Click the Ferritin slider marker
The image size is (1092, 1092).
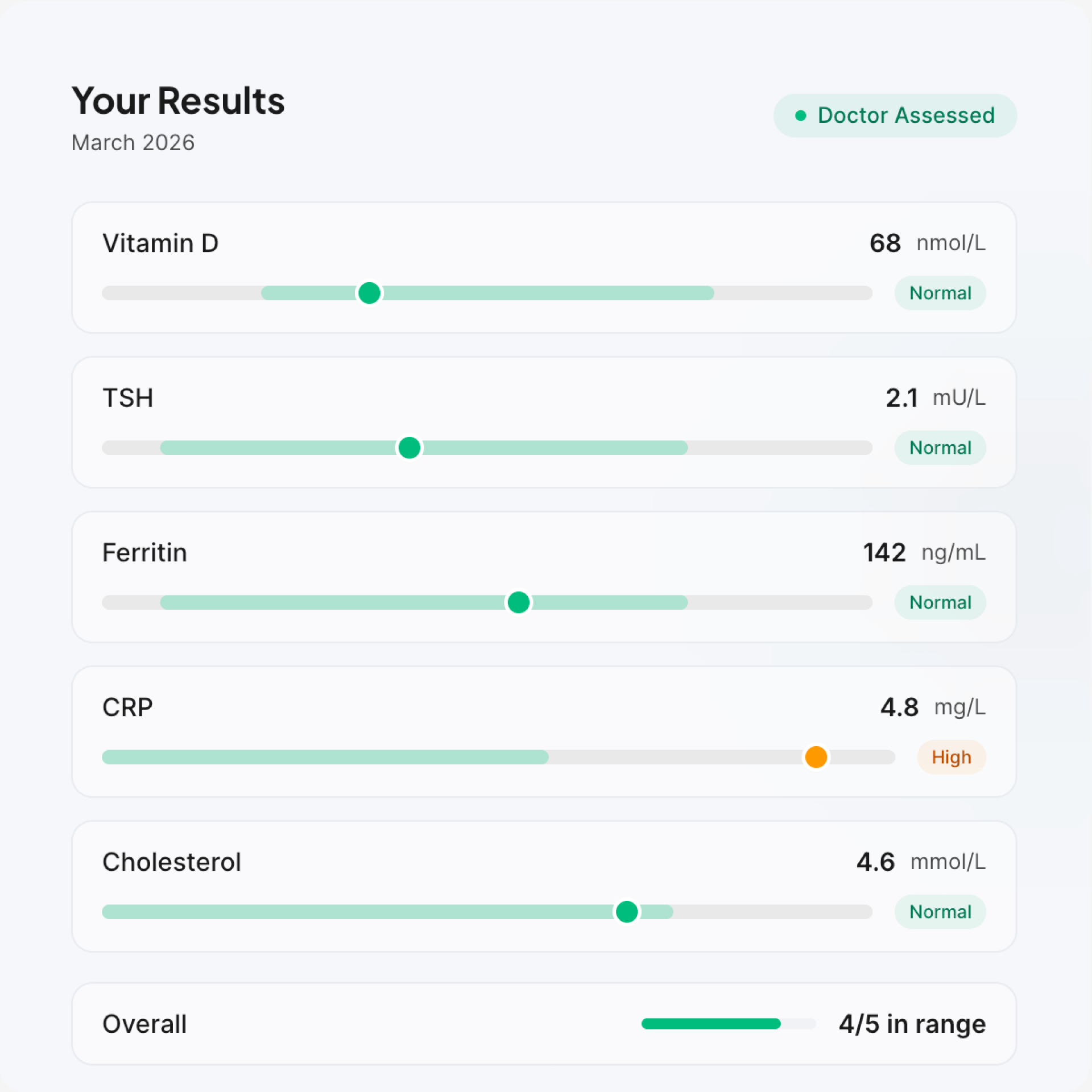click(x=518, y=602)
